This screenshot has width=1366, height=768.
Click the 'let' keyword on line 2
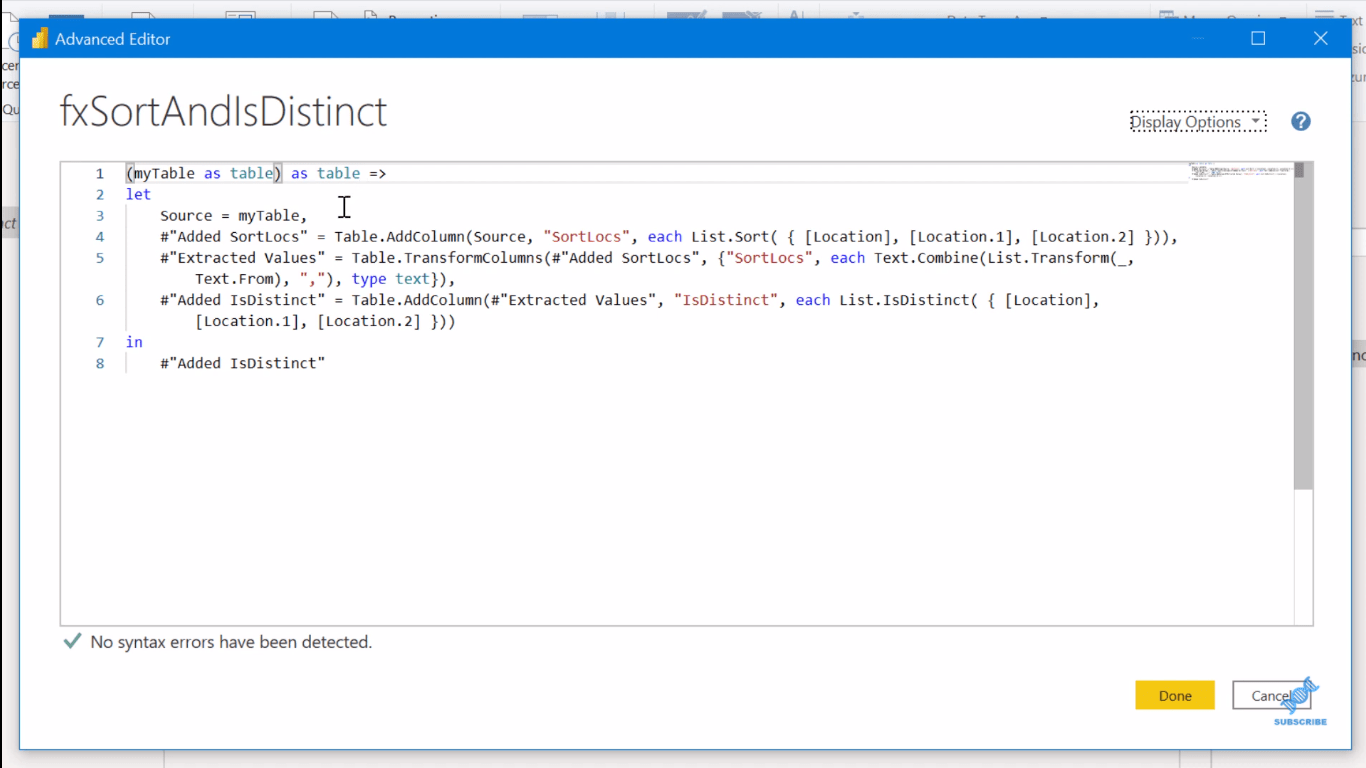(x=138, y=195)
